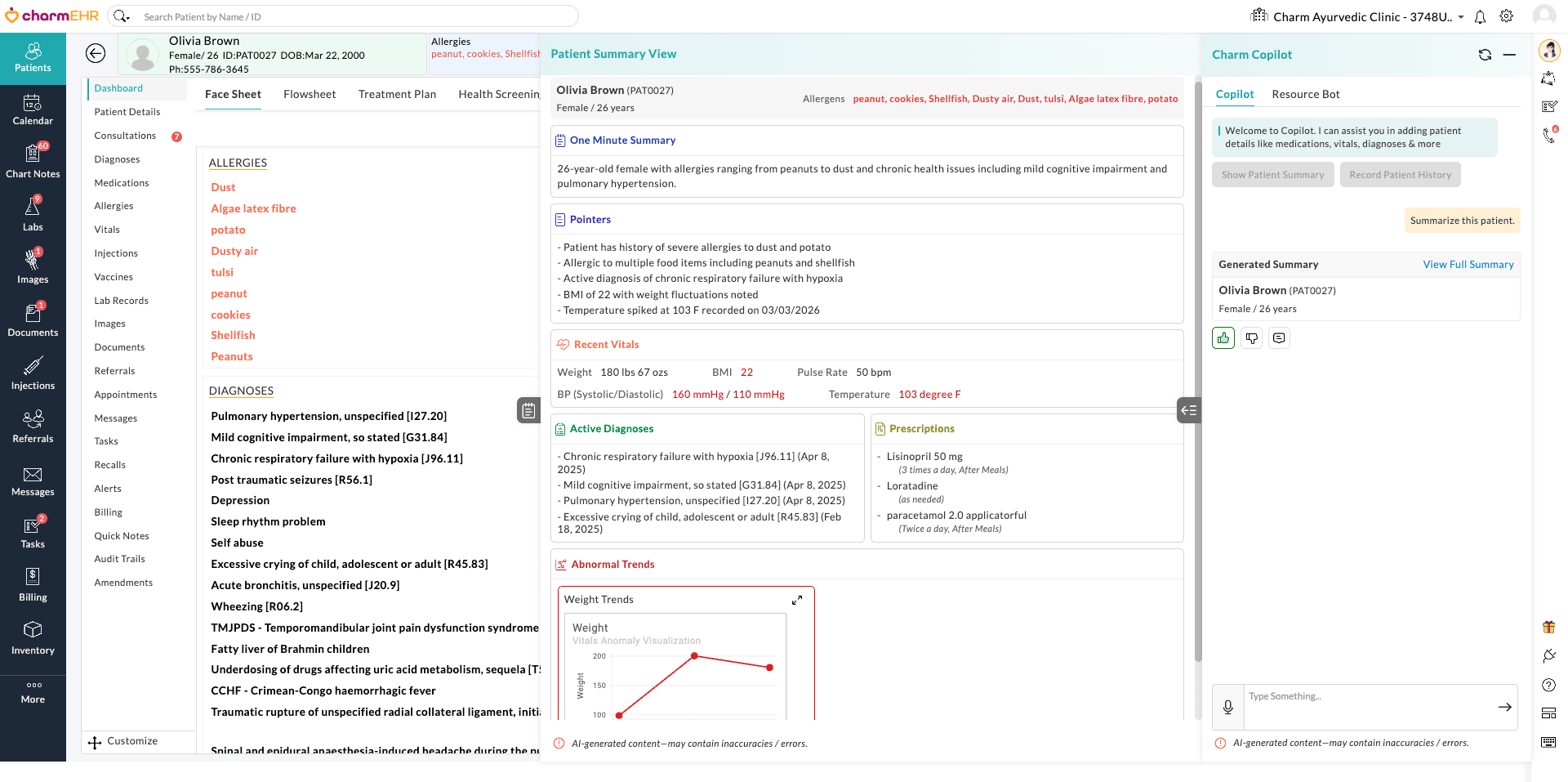Open Vitals in left menu
The image size is (1568, 782).
pyautogui.click(x=106, y=230)
